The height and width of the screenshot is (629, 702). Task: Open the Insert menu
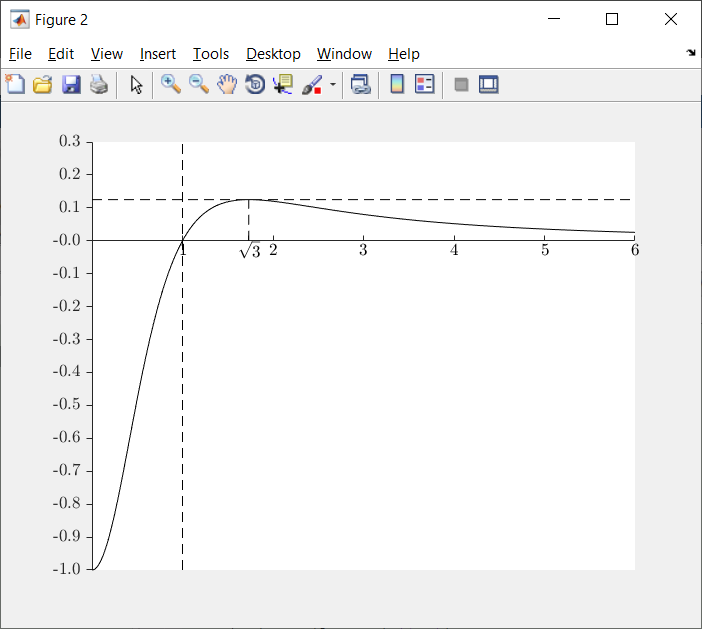pyautogui.click(x=158, y=54)
